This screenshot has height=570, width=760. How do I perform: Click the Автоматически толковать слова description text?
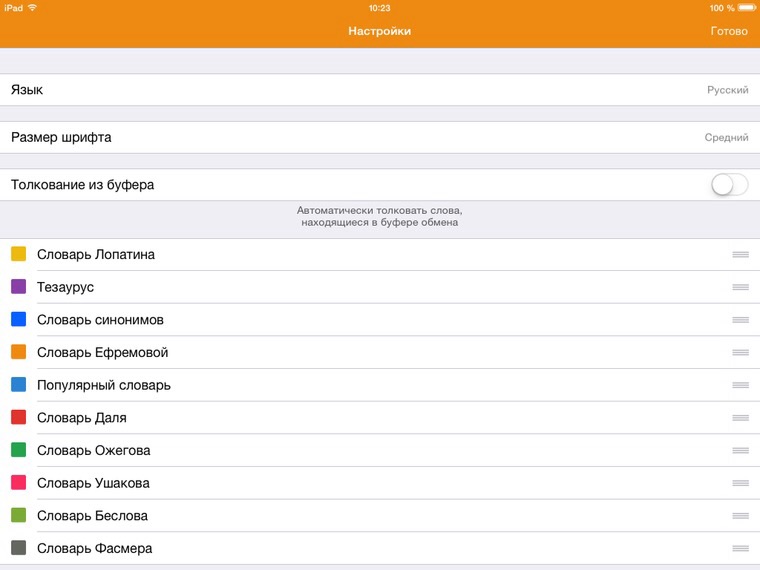(x=380, y=217)
